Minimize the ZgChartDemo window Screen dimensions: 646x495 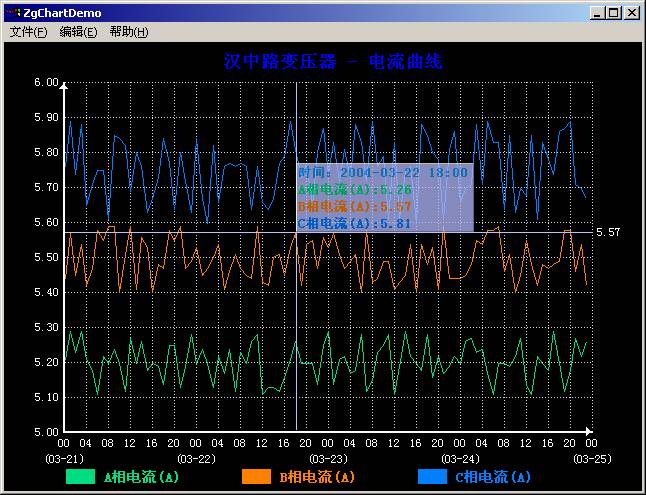pyautogui.click(x=597, y=13)
